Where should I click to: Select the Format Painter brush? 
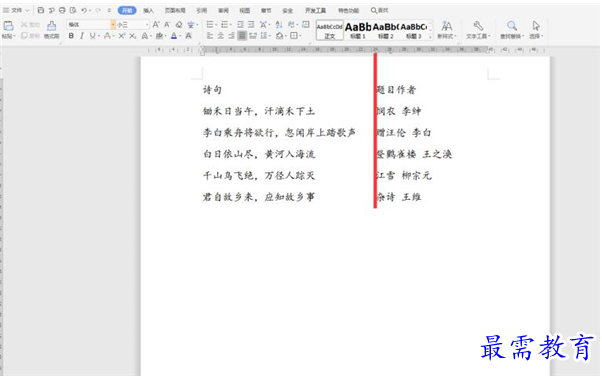pos(51,30)
